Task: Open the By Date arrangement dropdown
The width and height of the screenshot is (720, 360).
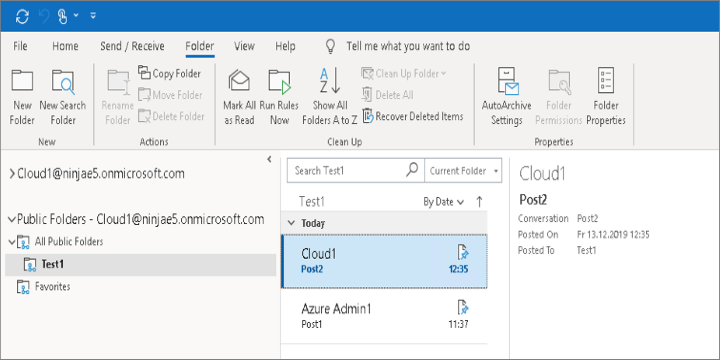Action: [444, 202]
